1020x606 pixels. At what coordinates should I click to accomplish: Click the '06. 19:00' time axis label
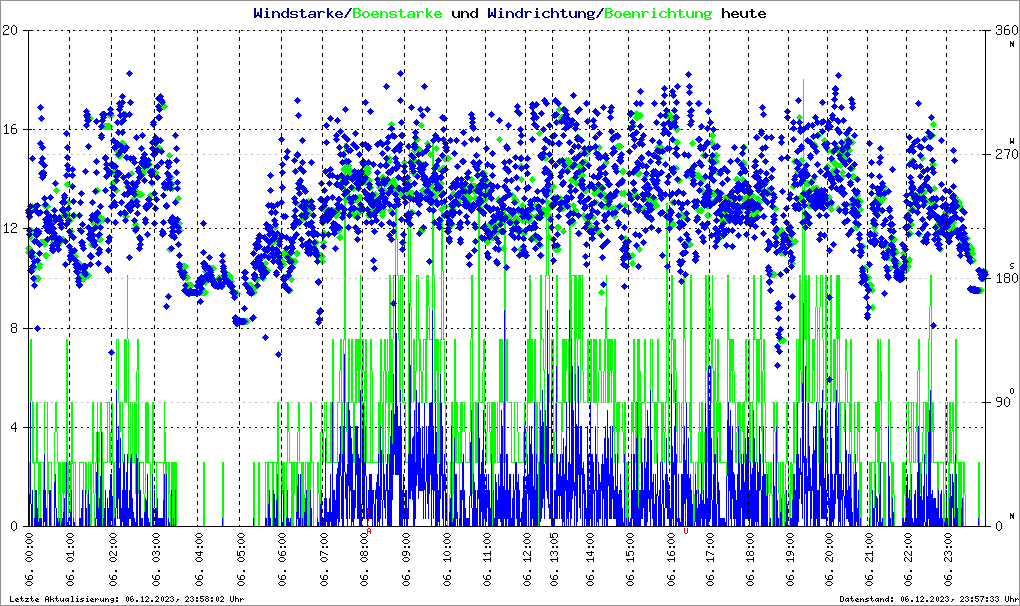click(790, 561)
